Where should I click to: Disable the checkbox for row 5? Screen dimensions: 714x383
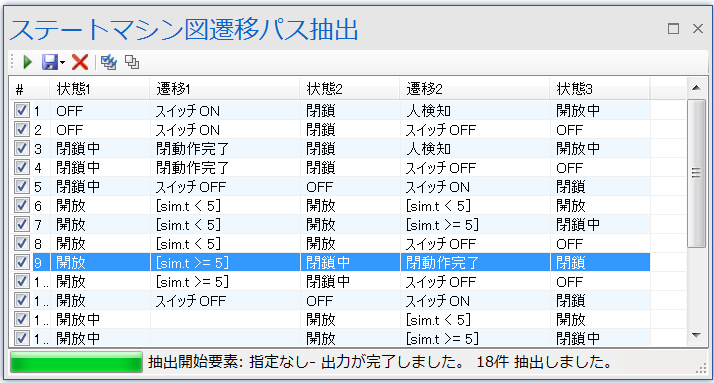point(21,186)
